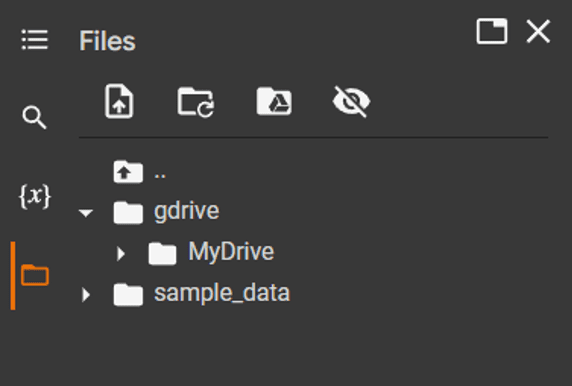
Task: Toggle show hidden files eye icon
Action: (351, 102)
